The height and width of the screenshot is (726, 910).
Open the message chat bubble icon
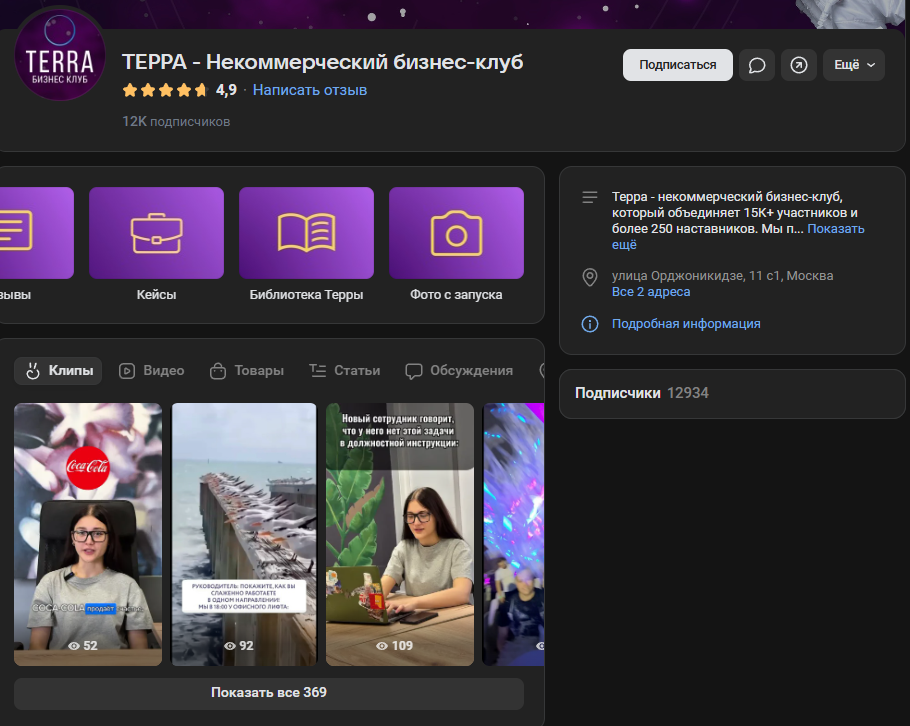point(757,65)
